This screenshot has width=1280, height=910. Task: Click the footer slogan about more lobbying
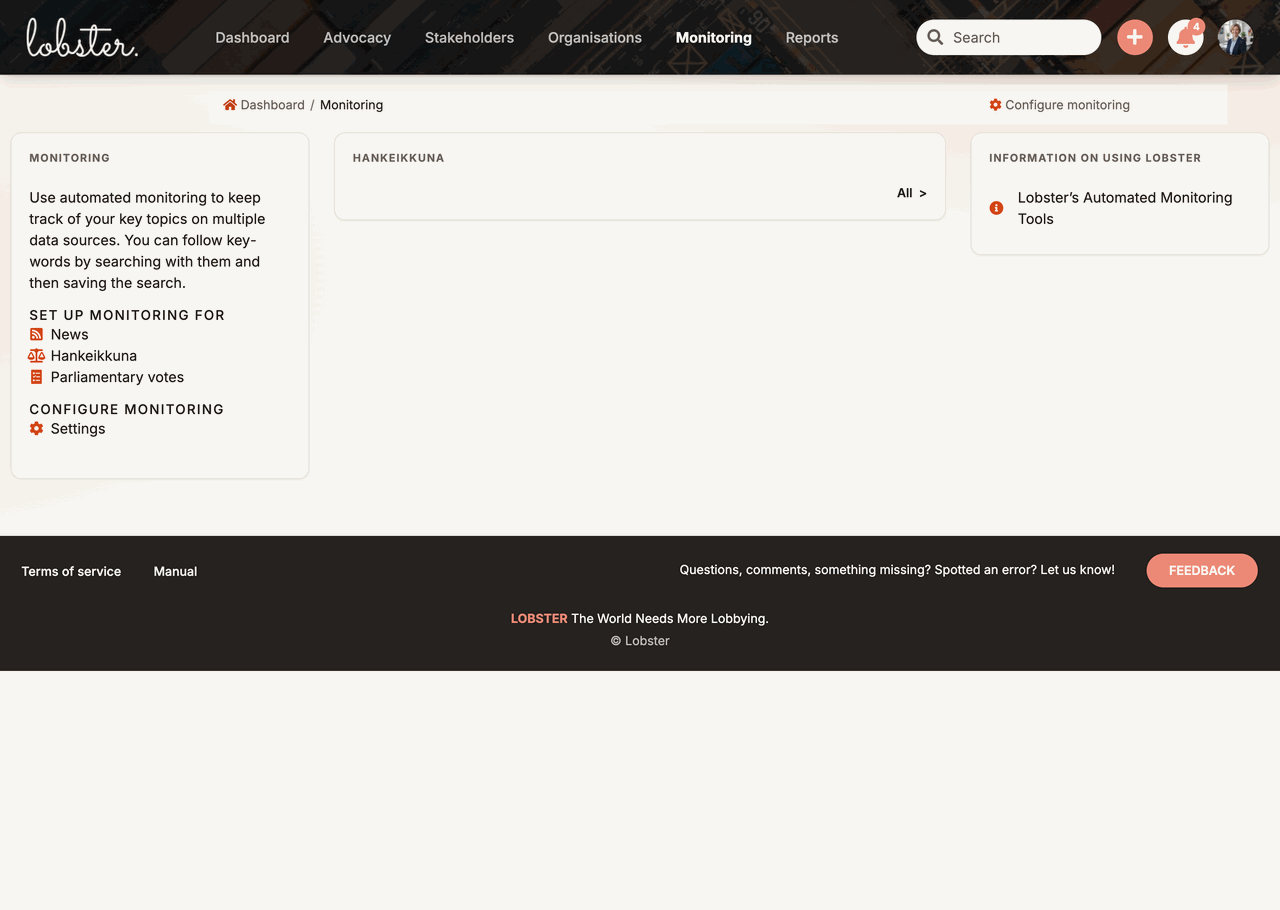click(670, 618)
